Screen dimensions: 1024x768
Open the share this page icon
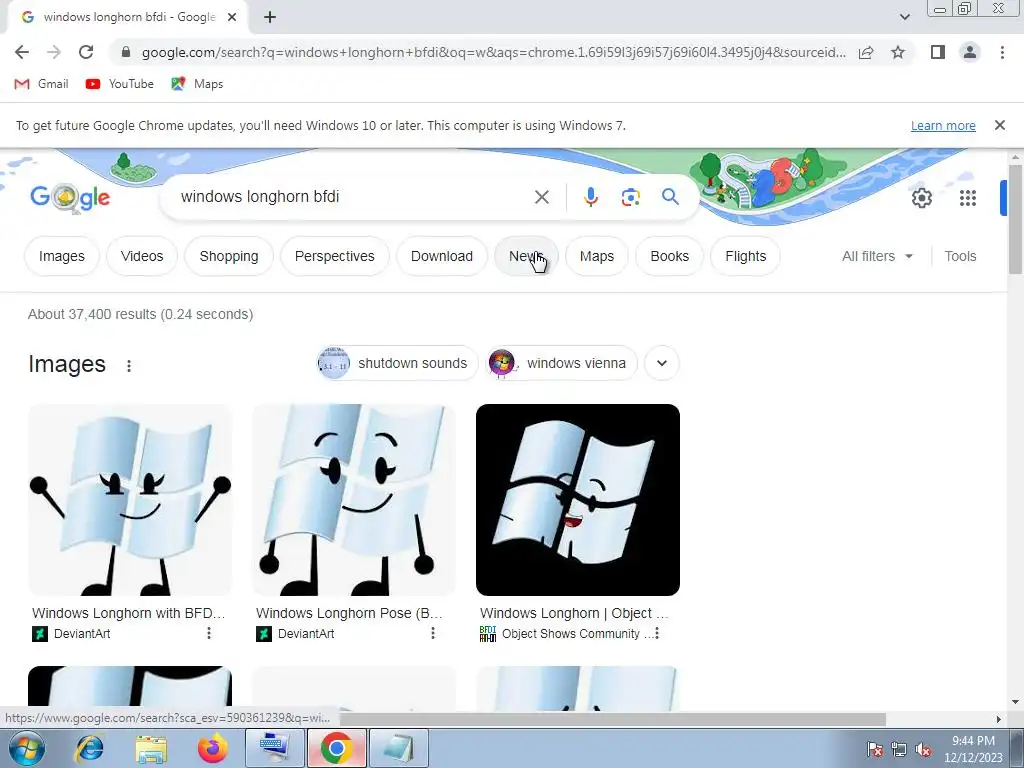pyautogui.click(x=866, y=52)
